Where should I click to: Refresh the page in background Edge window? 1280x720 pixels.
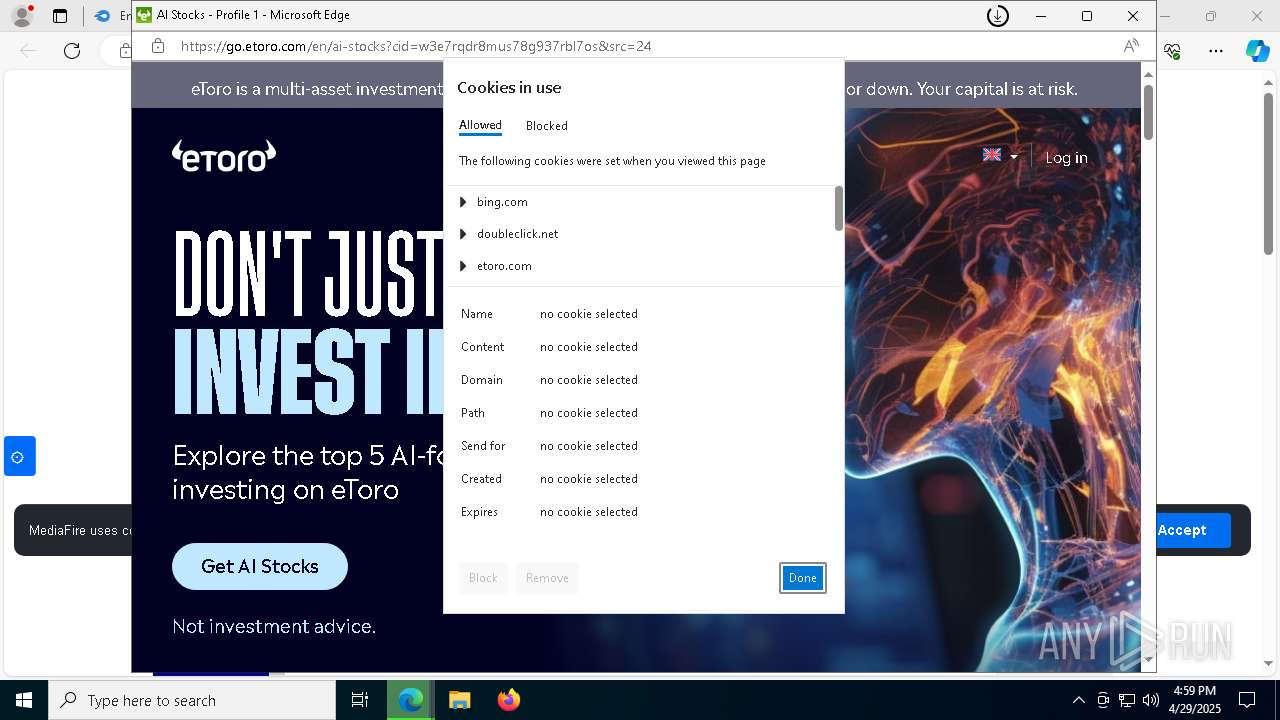click(72, 51)
